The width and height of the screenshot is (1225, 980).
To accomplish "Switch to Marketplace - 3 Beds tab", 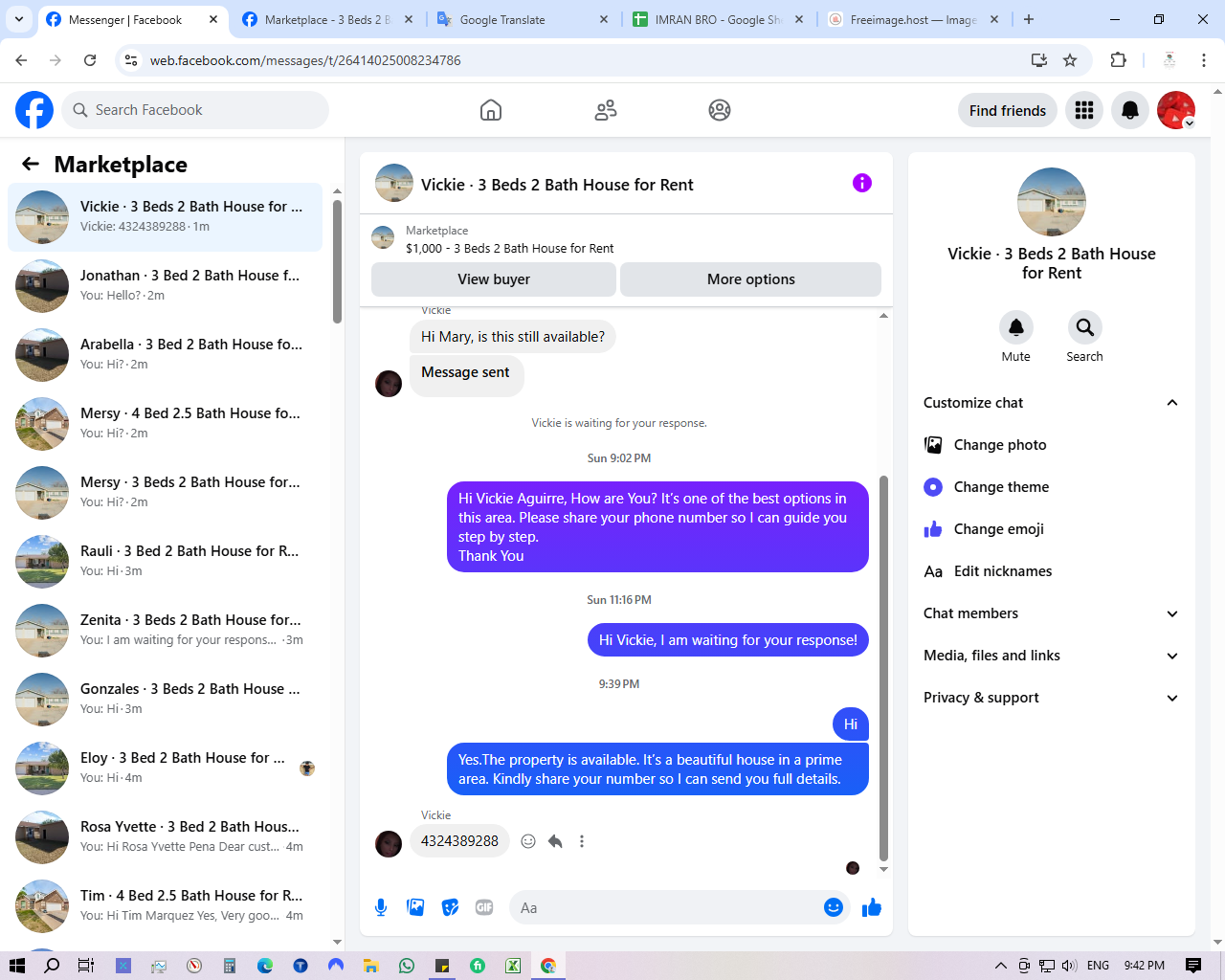I will (x=327, y=19).
